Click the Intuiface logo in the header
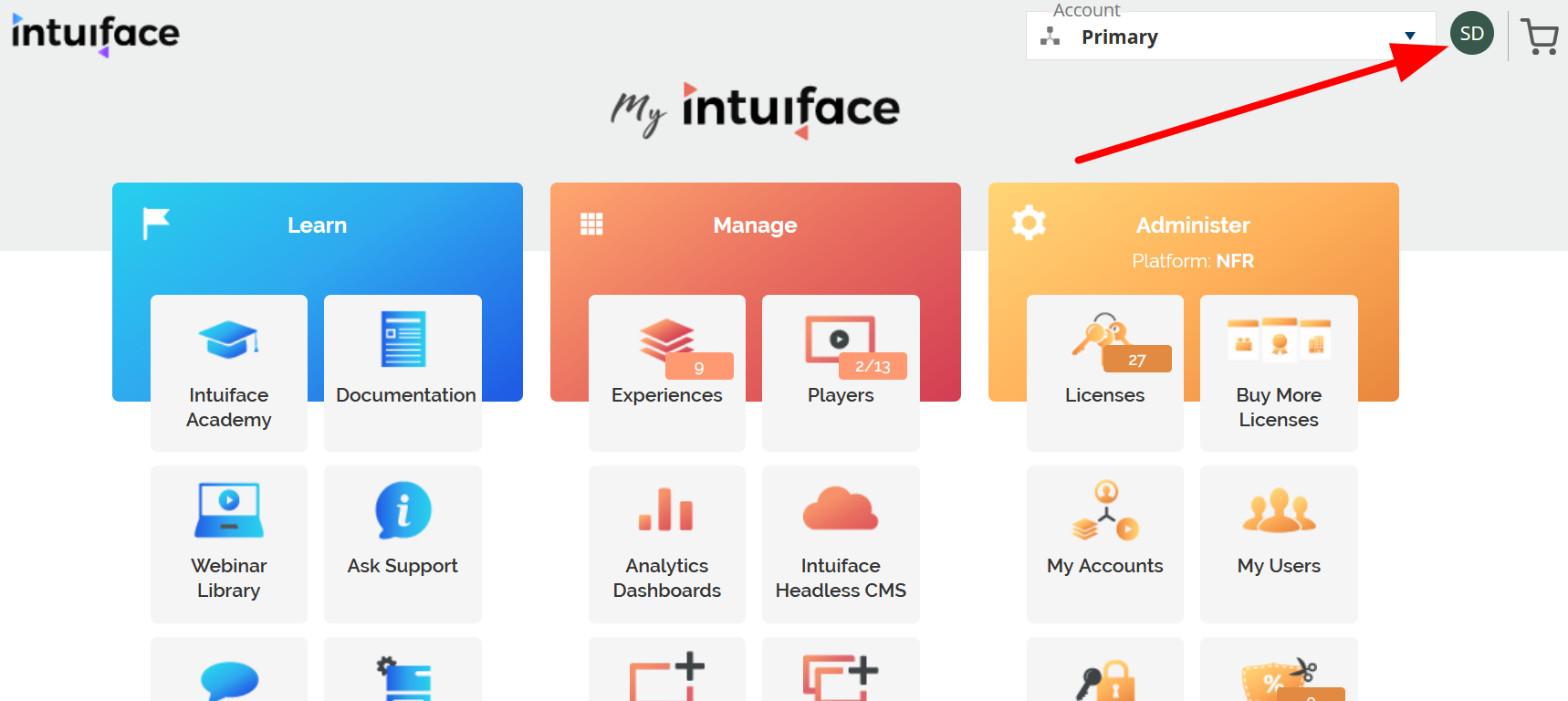This screenshot has width=1568, height=701. point(96,34)
